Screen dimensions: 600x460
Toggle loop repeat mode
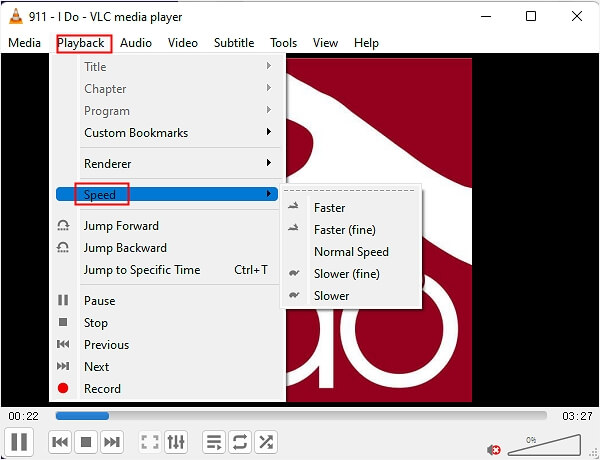click(x=240, y=442)
